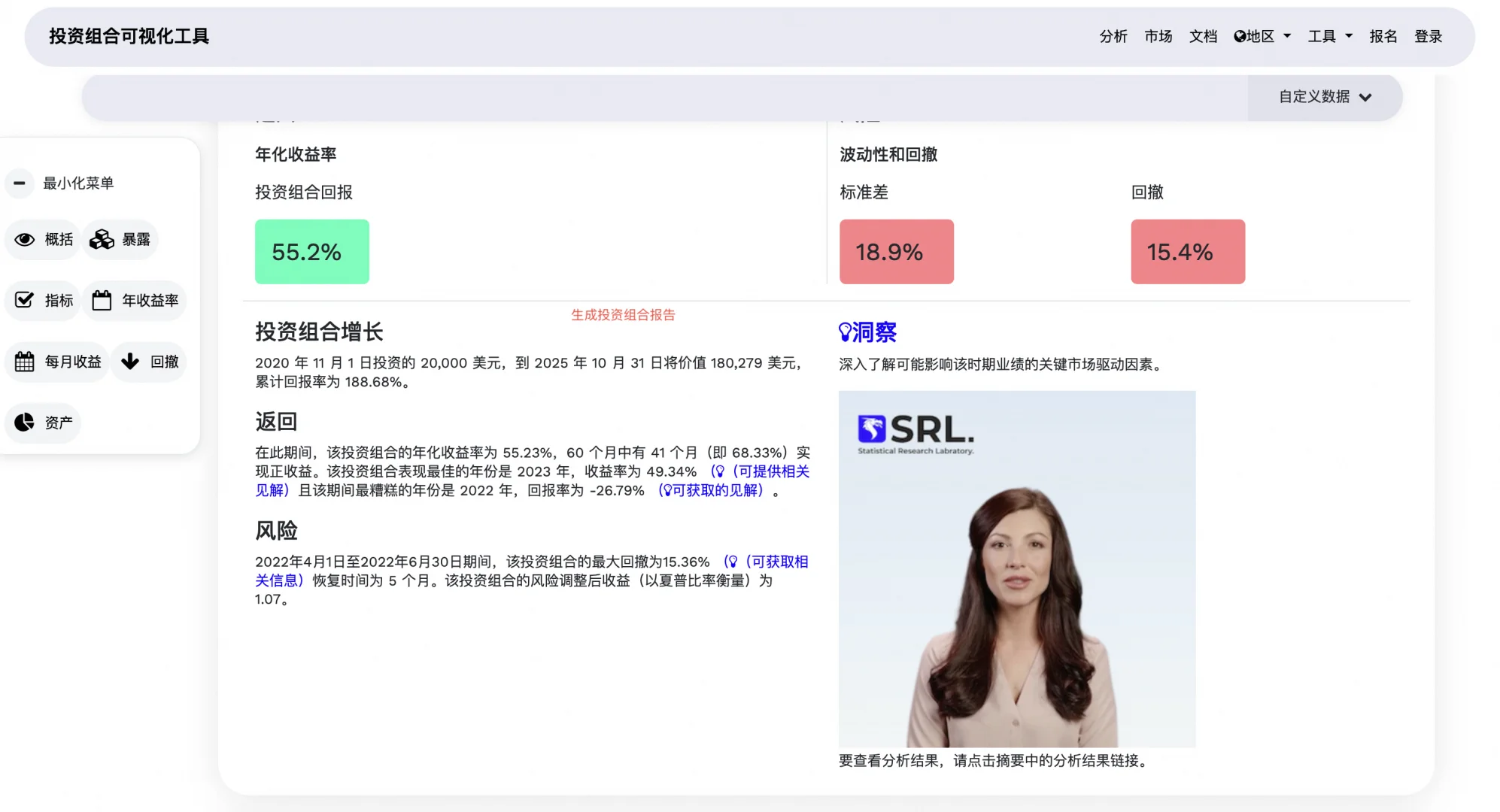Viewport: 1500px width, 812px height.
Task: Click the green 55.2% return indicator
Action: coord(311,251)
